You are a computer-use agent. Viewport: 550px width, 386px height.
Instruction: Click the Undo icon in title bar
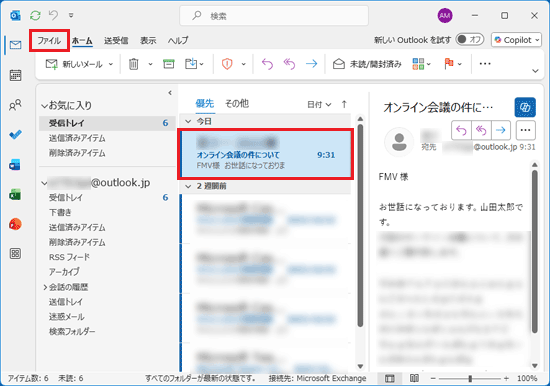(54, 15)
